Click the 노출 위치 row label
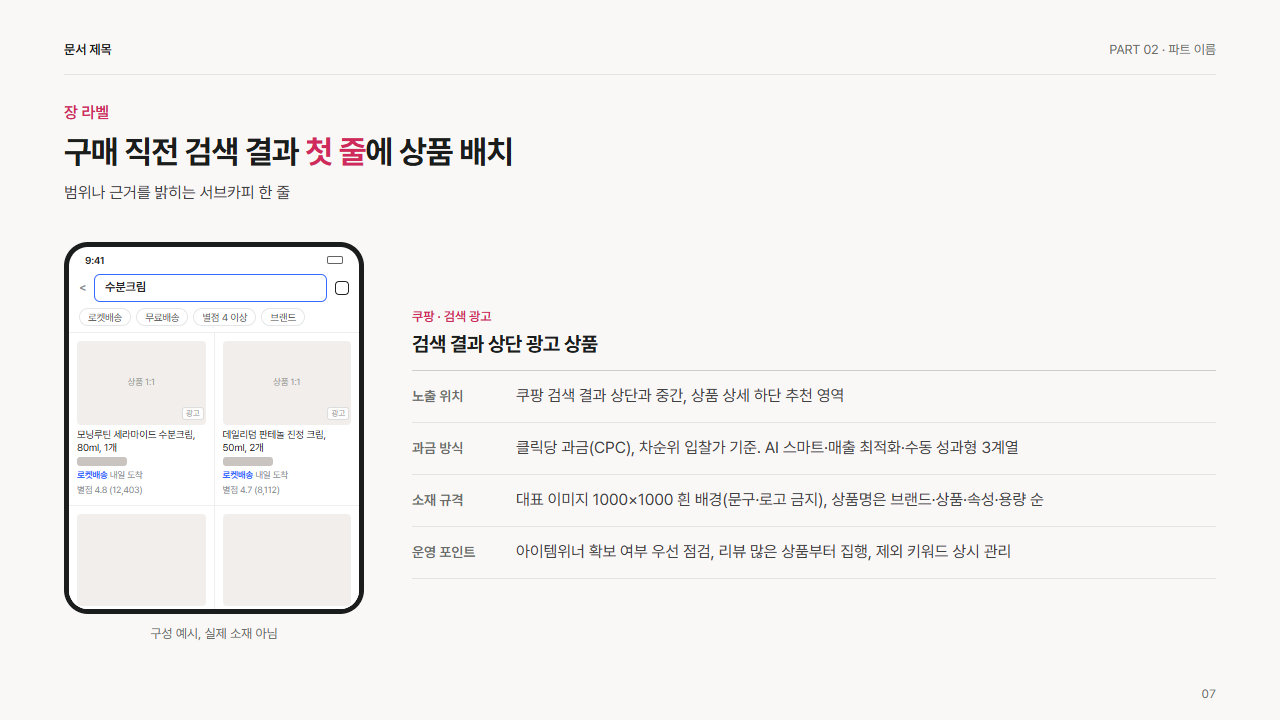This screenshot has height=720, width=1280. (438, 396)
